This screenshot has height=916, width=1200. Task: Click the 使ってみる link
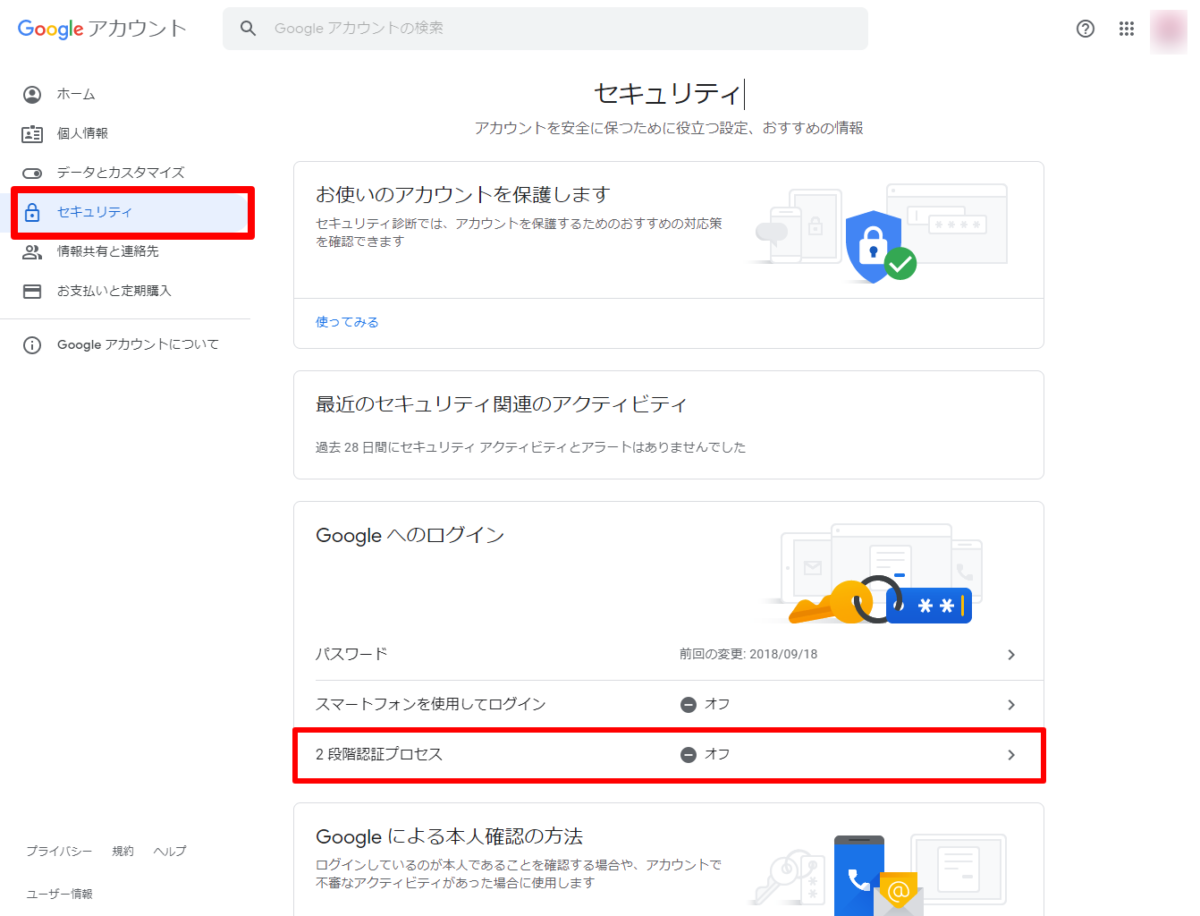coord(347,322)
